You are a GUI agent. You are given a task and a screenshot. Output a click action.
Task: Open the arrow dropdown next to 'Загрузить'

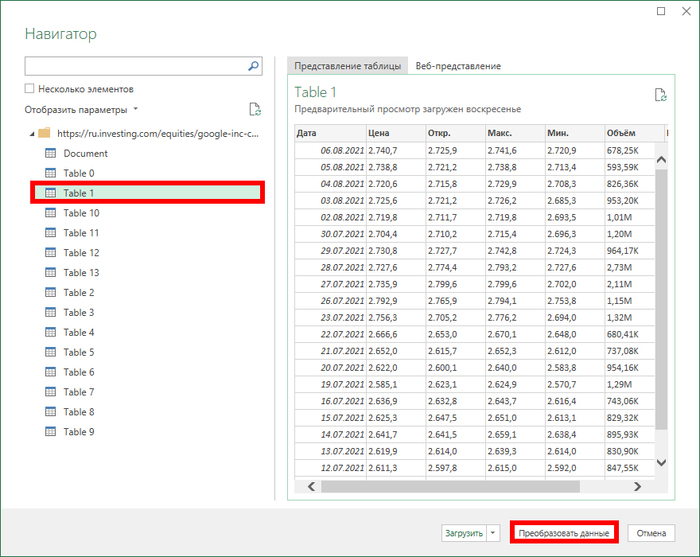pyautogui.click(x=494, y=533)
